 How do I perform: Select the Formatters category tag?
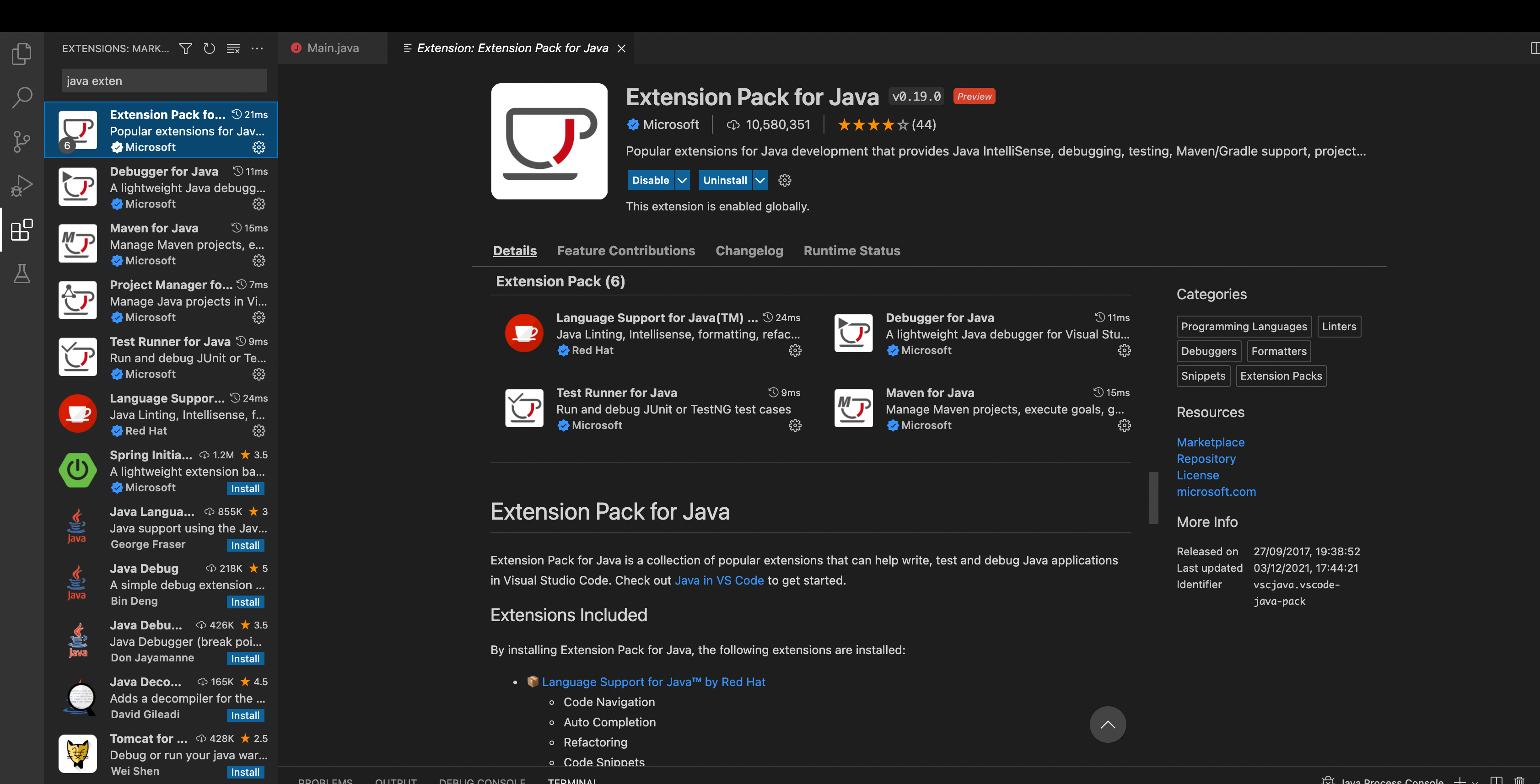[x=1279, y=351]
